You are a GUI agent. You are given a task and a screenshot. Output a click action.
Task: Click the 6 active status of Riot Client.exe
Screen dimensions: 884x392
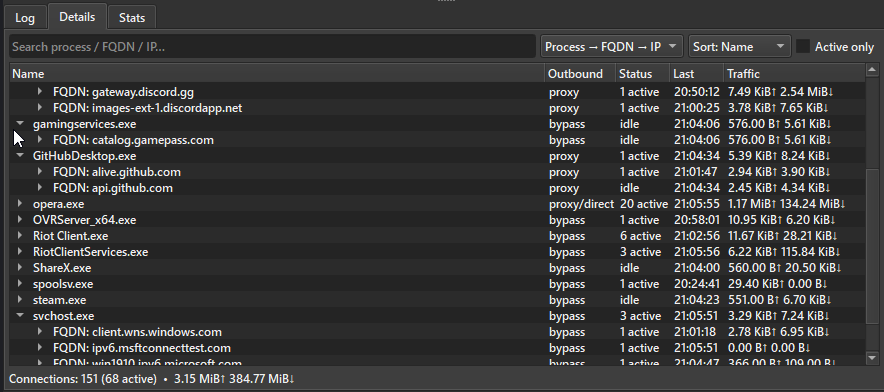click(640, 236)
